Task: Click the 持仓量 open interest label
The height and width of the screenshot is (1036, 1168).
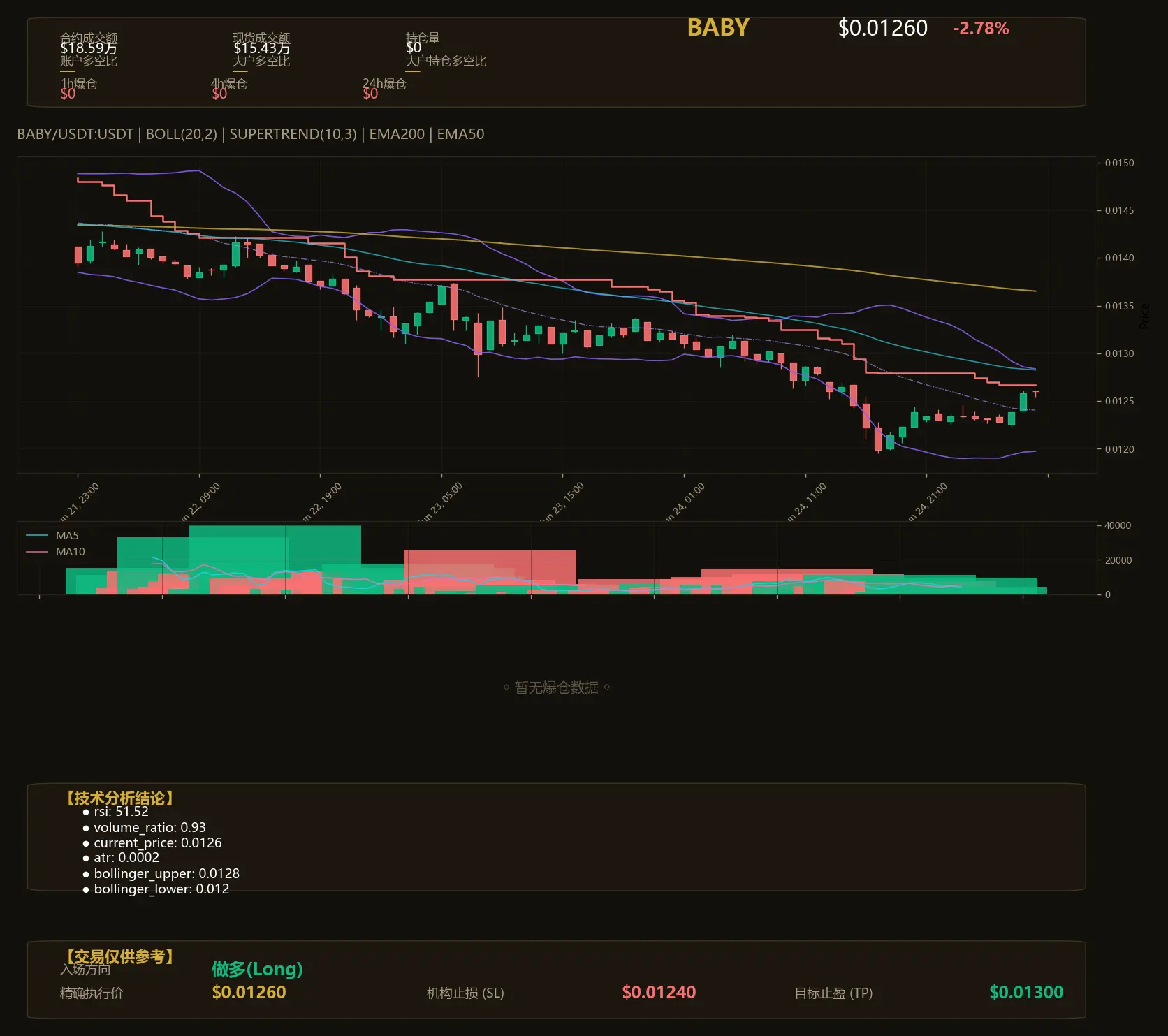Action: (x=423, y=37)
